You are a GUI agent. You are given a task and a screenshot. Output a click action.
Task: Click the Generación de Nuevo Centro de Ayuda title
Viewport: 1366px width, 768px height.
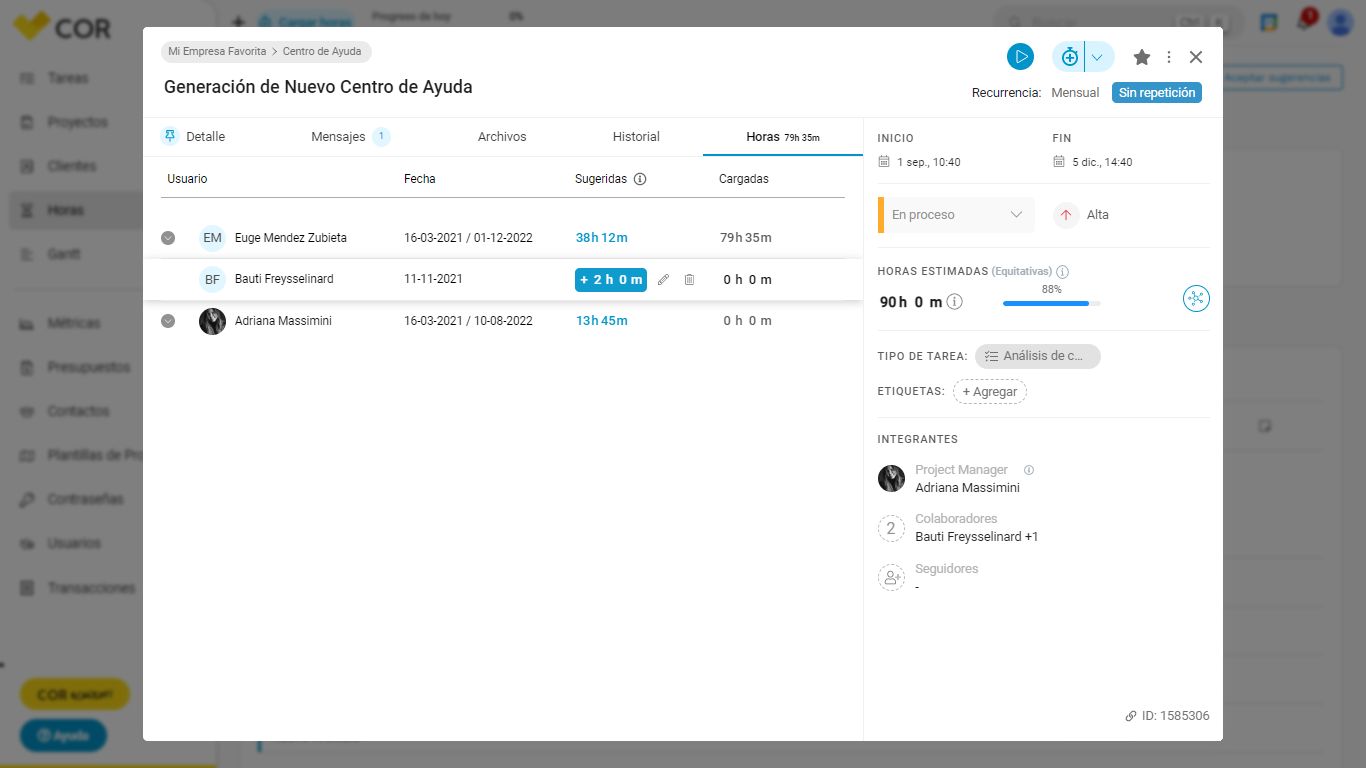(x=318, y=87)
